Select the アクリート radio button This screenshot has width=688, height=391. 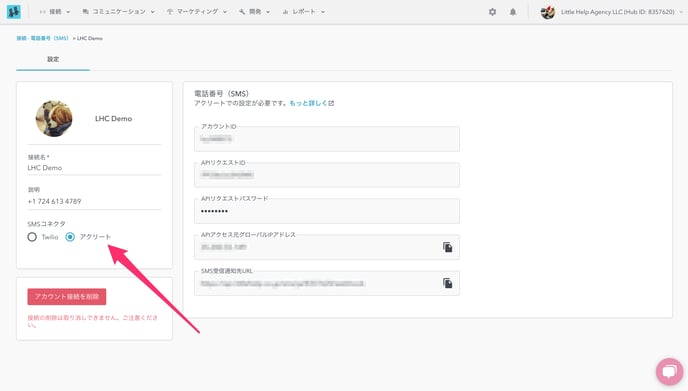[70, 237]
